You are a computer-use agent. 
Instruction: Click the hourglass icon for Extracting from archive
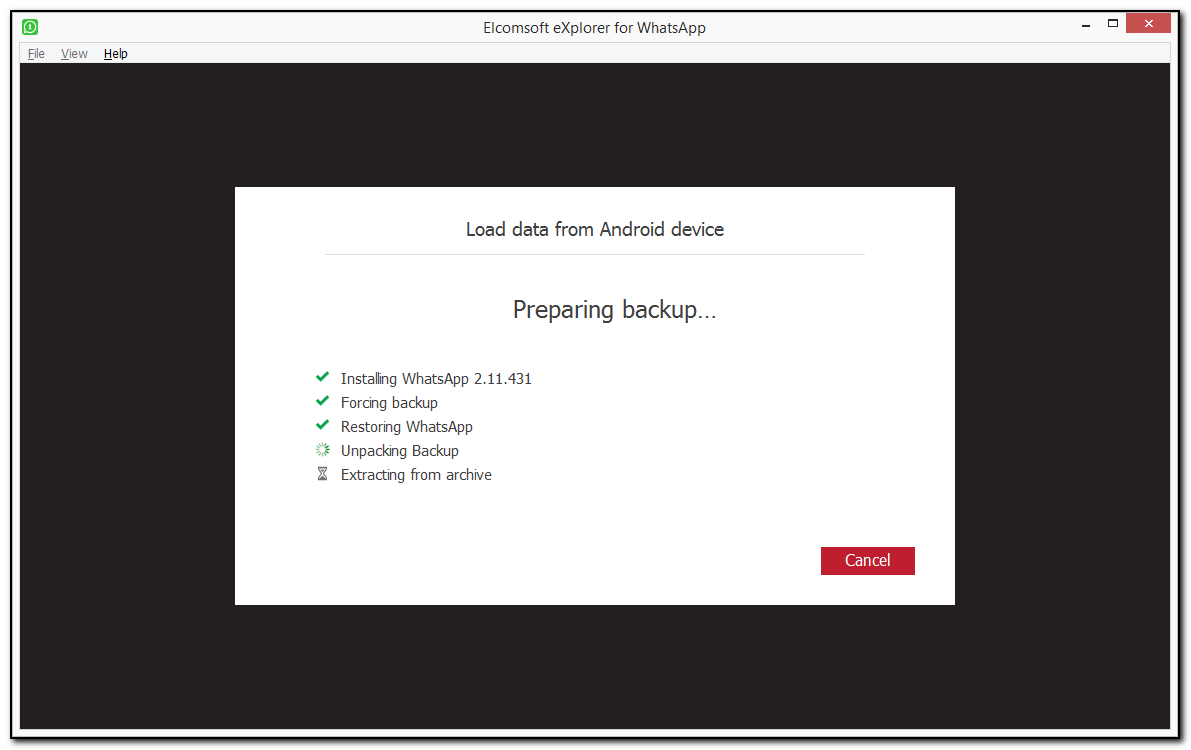click(322, 474)
